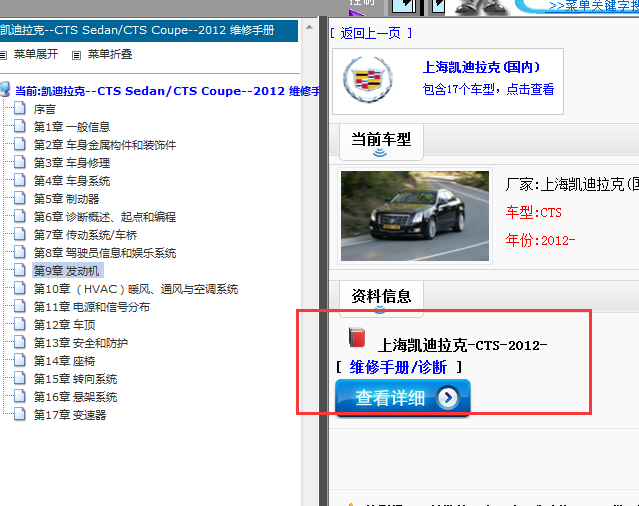Screen dimensions: 639x506
Task: Open 第7章 传动系统/车桥
Action: point(85,235)
